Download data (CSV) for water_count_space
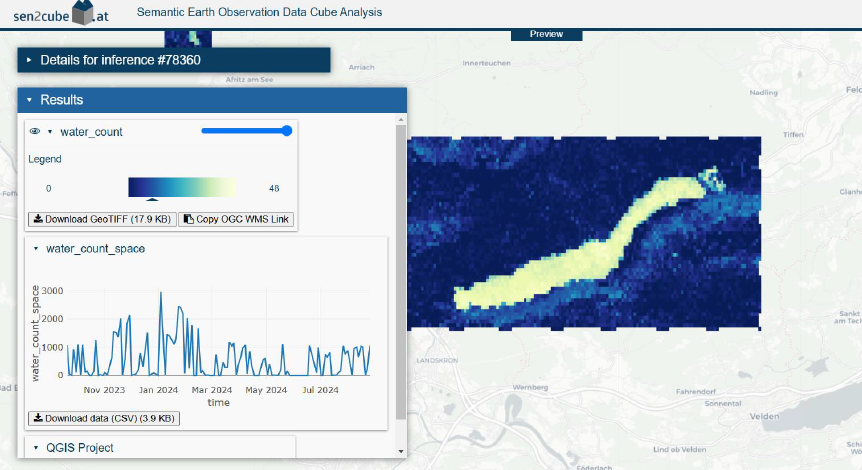862x470 pixels. (104, 418)
